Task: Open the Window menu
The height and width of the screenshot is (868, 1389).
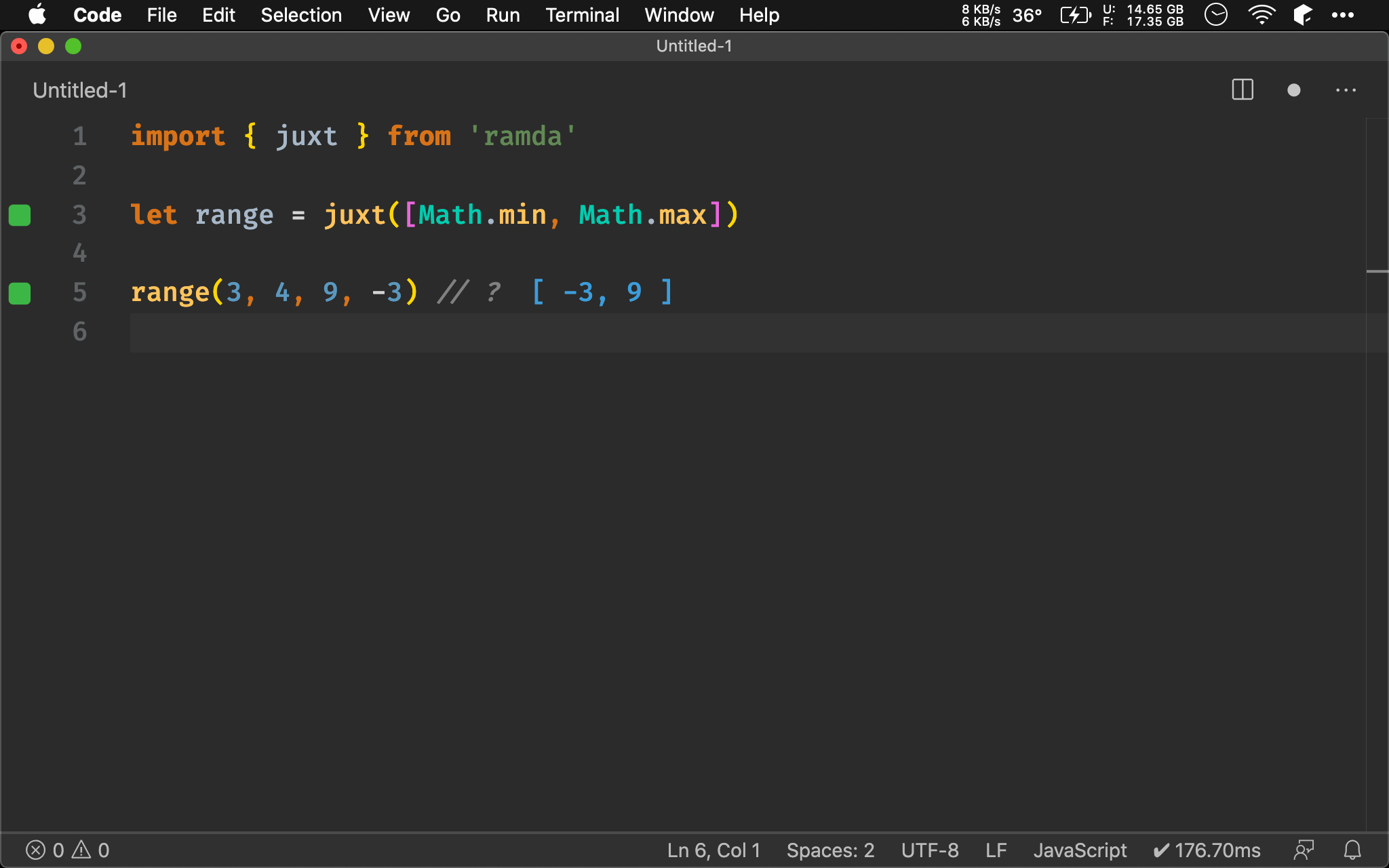Action: pos(679,15)
